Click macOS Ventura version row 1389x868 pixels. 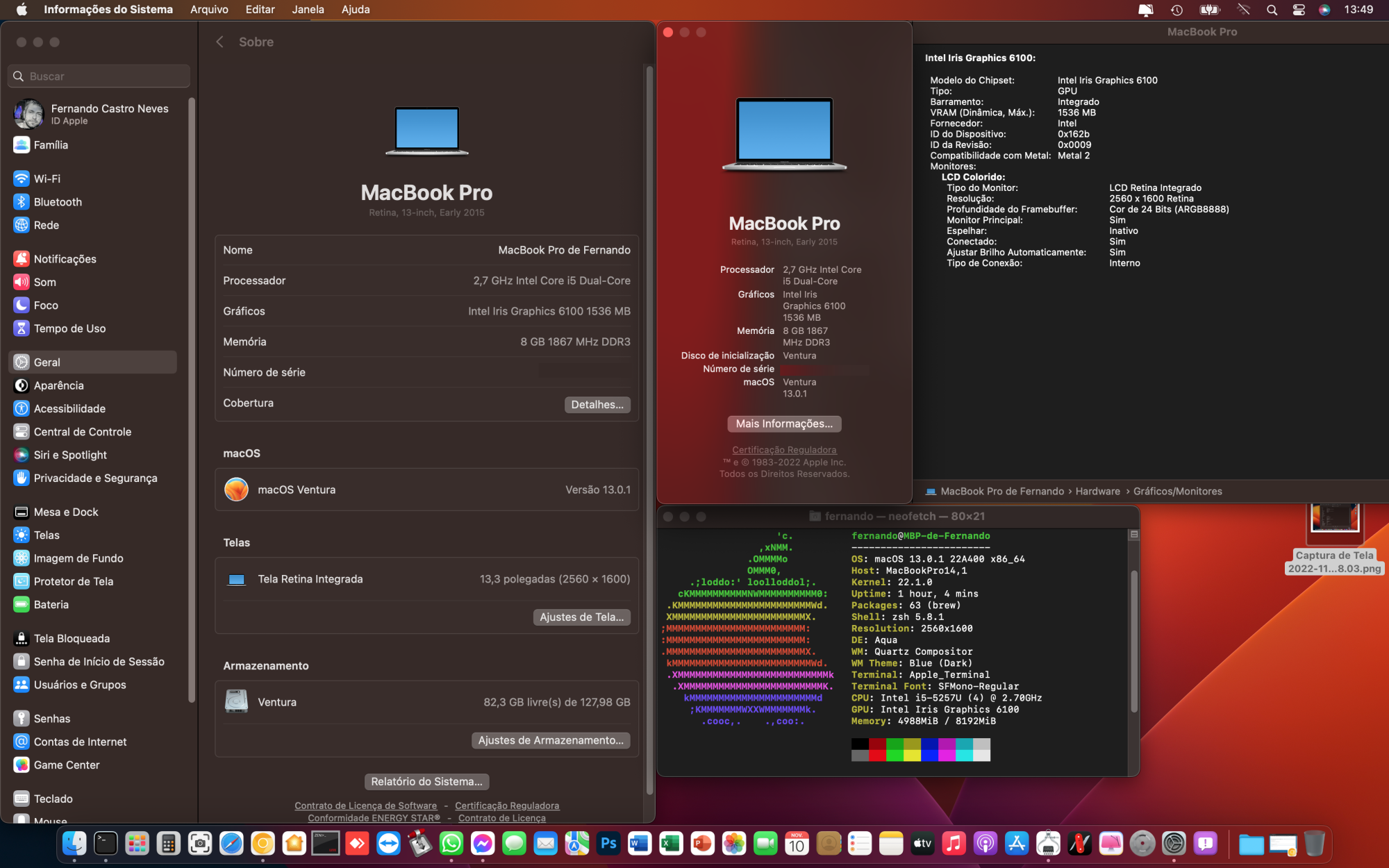tap(426, 490)
